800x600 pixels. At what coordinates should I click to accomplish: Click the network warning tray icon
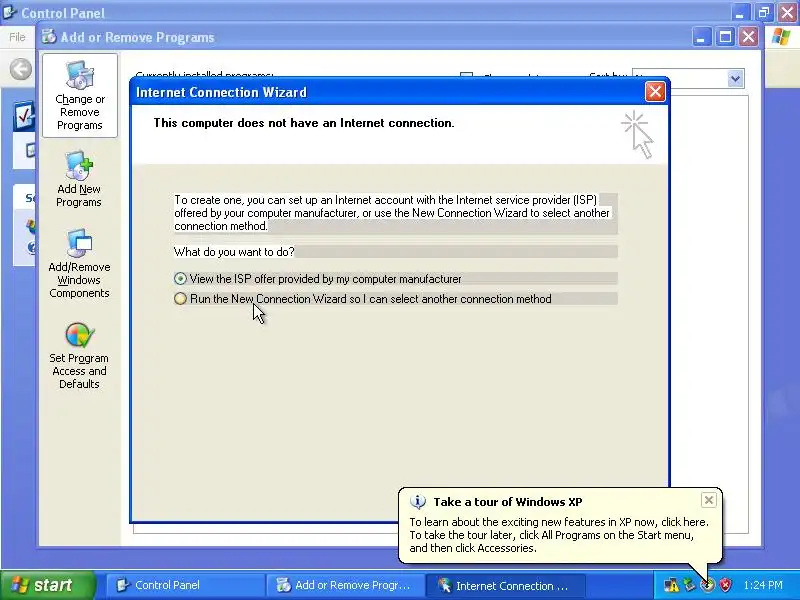[x=672, y=585]
